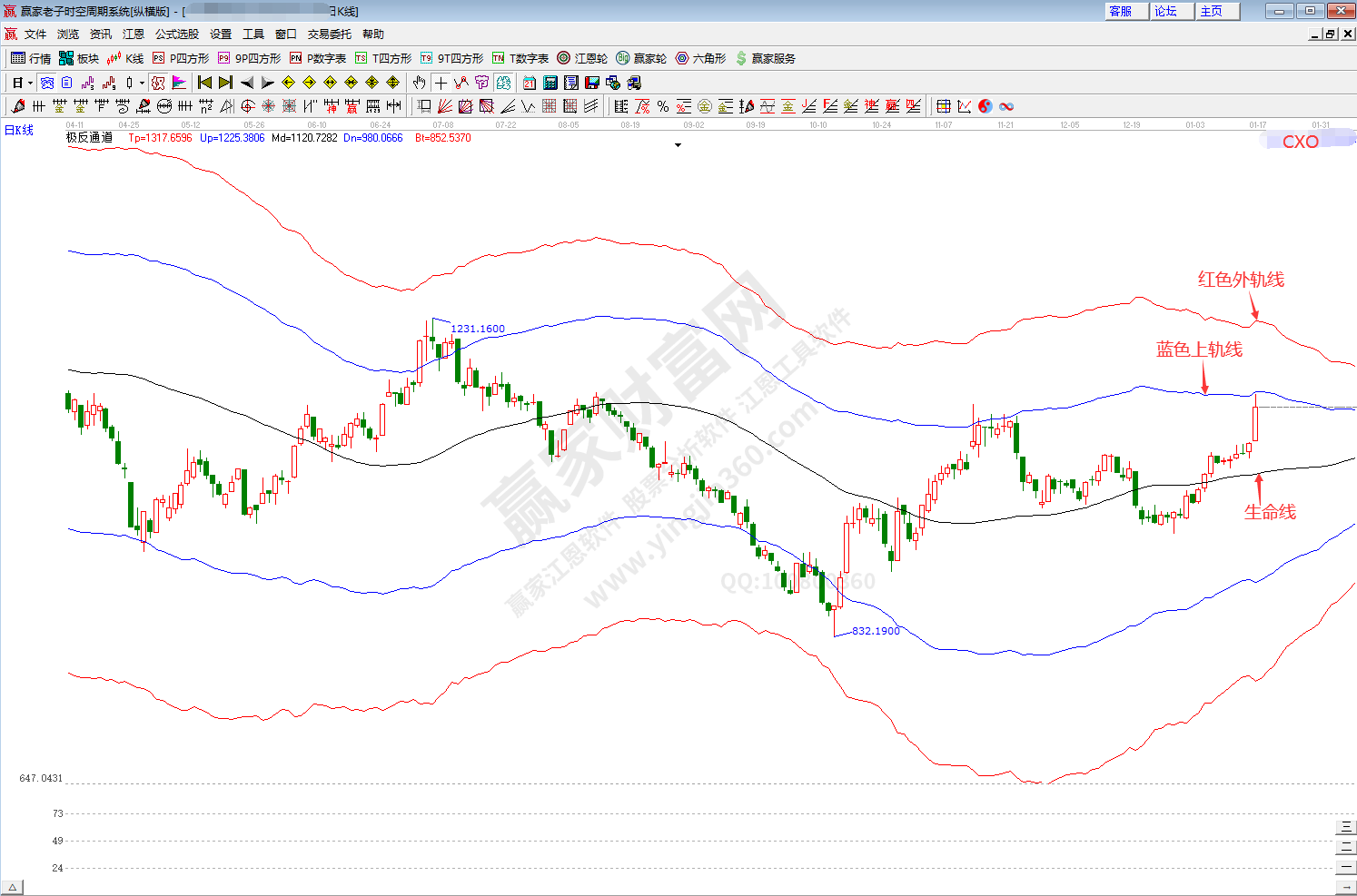Open the calendar date icon

point(529,83)
